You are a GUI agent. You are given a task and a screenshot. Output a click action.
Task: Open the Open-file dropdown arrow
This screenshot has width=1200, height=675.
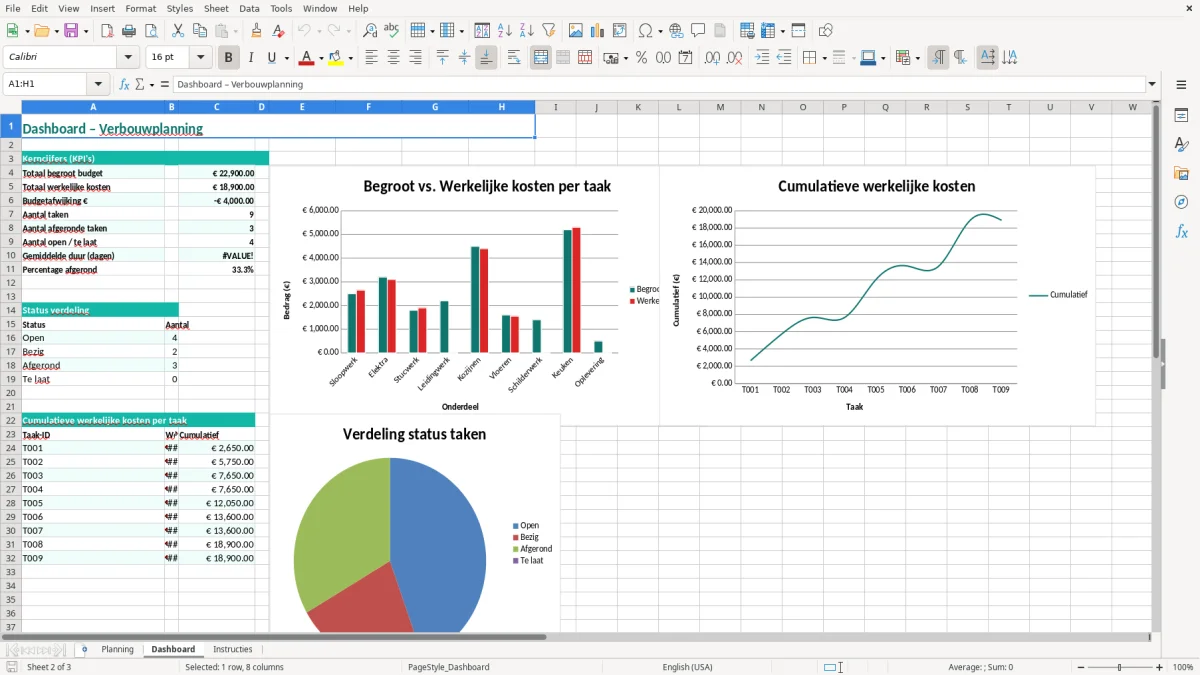[x=55, y=31]
